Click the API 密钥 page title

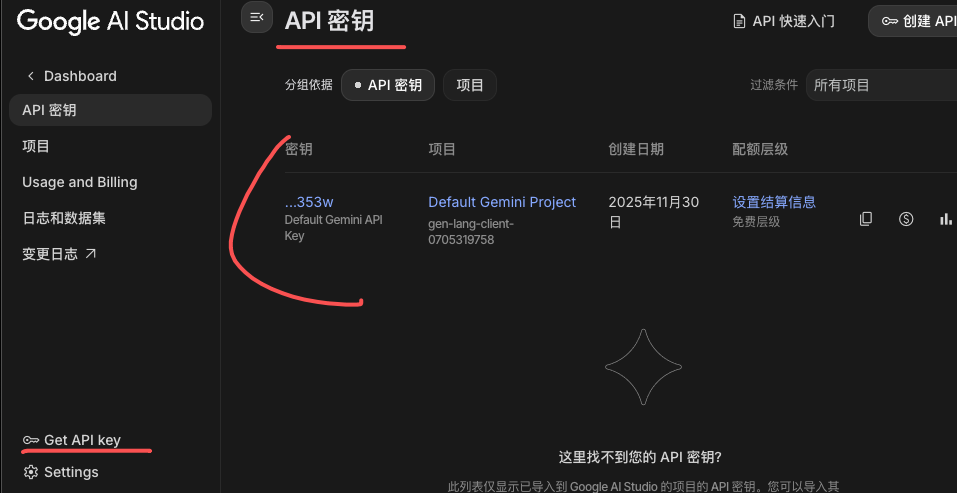tap(330, 21)
